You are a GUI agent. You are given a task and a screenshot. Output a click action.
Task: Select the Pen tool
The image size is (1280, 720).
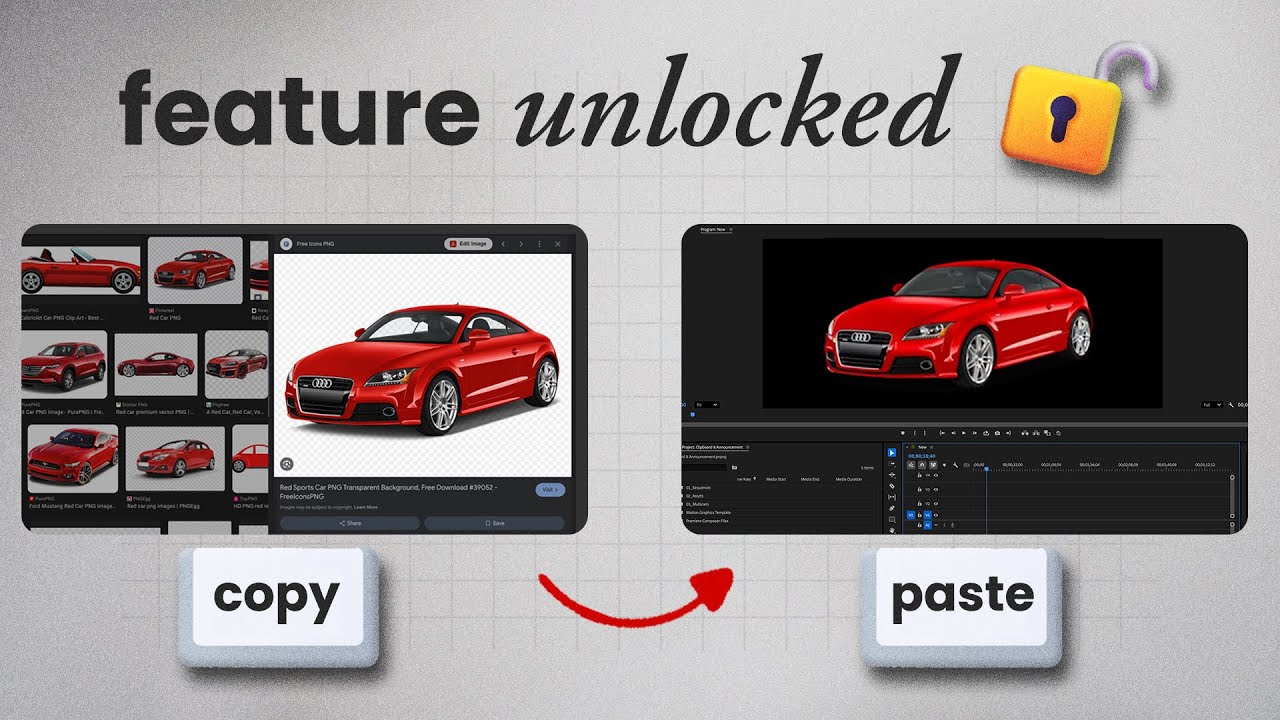coord(892,508)
